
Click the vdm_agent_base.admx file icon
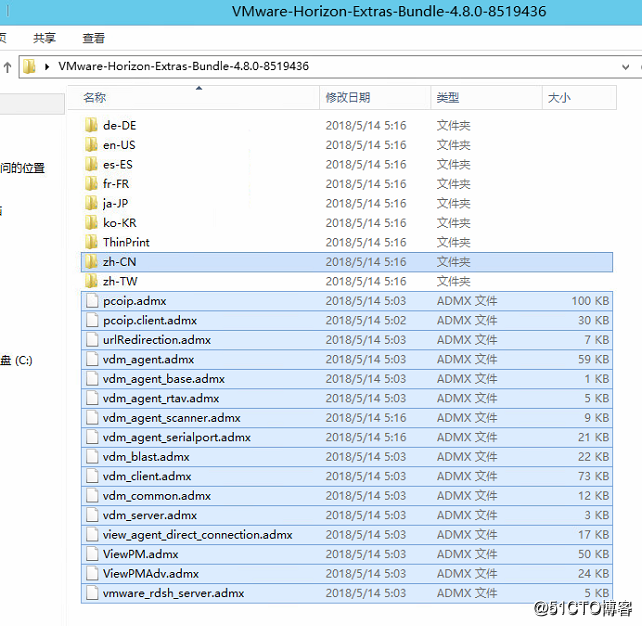coord(92,378)
